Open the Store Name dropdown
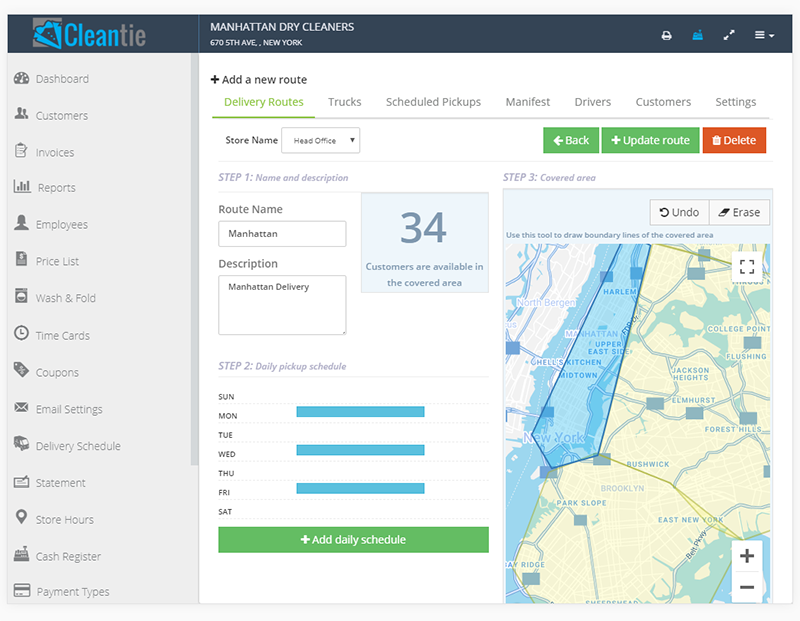 click(x=320, y=141)
